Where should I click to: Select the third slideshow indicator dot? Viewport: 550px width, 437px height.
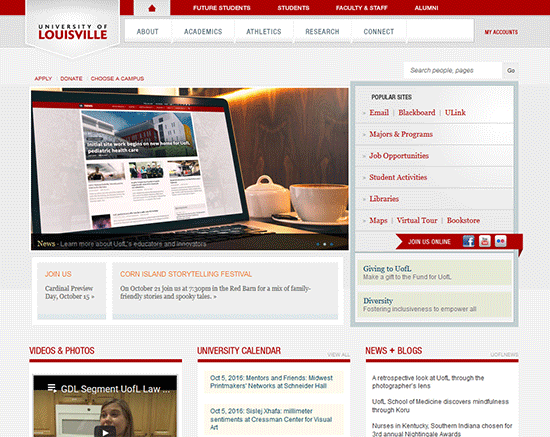pyautogui.click(x=331, y=244)
